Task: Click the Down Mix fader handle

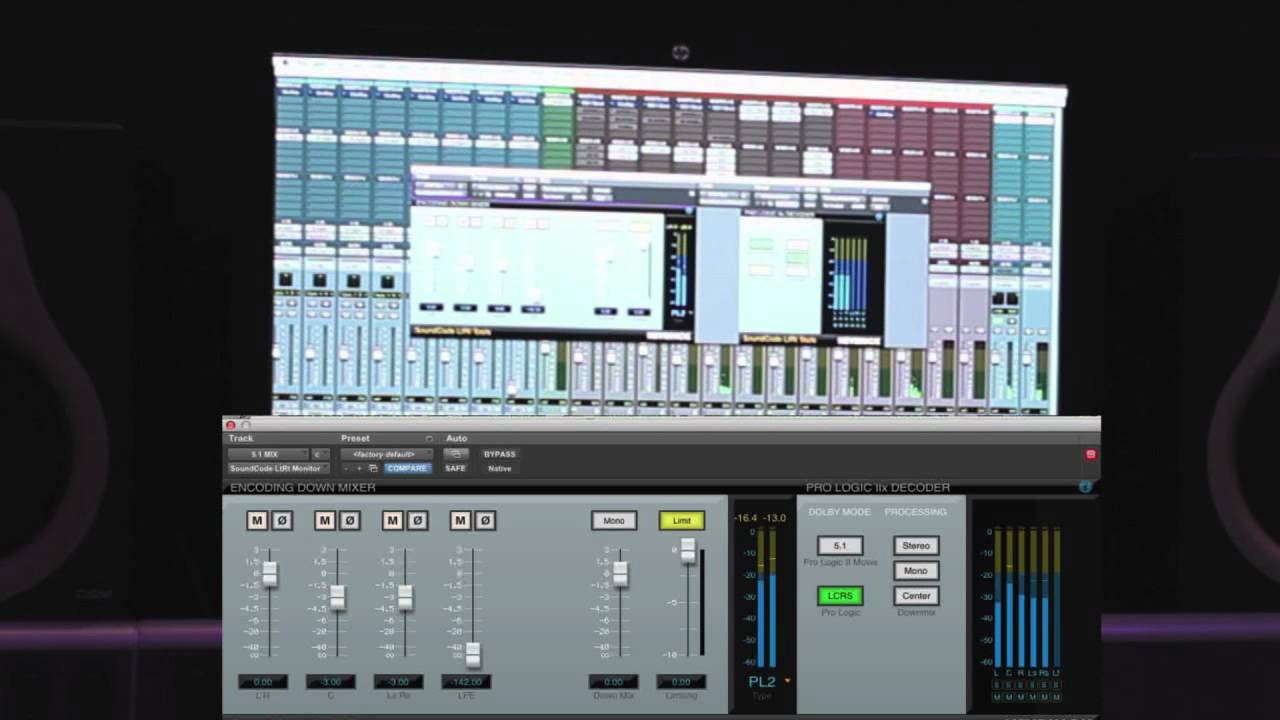Action: [620, 574]
